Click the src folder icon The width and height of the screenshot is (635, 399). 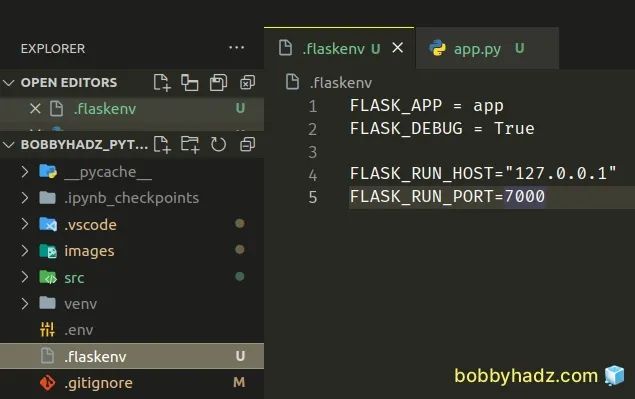(48, 277)
